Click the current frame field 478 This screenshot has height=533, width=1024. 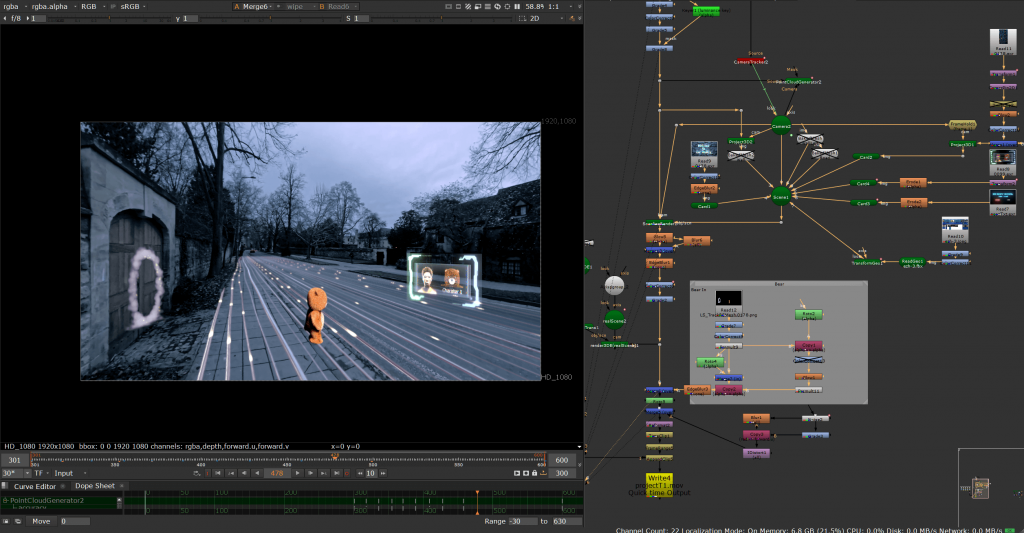click(x=277, y=473)
